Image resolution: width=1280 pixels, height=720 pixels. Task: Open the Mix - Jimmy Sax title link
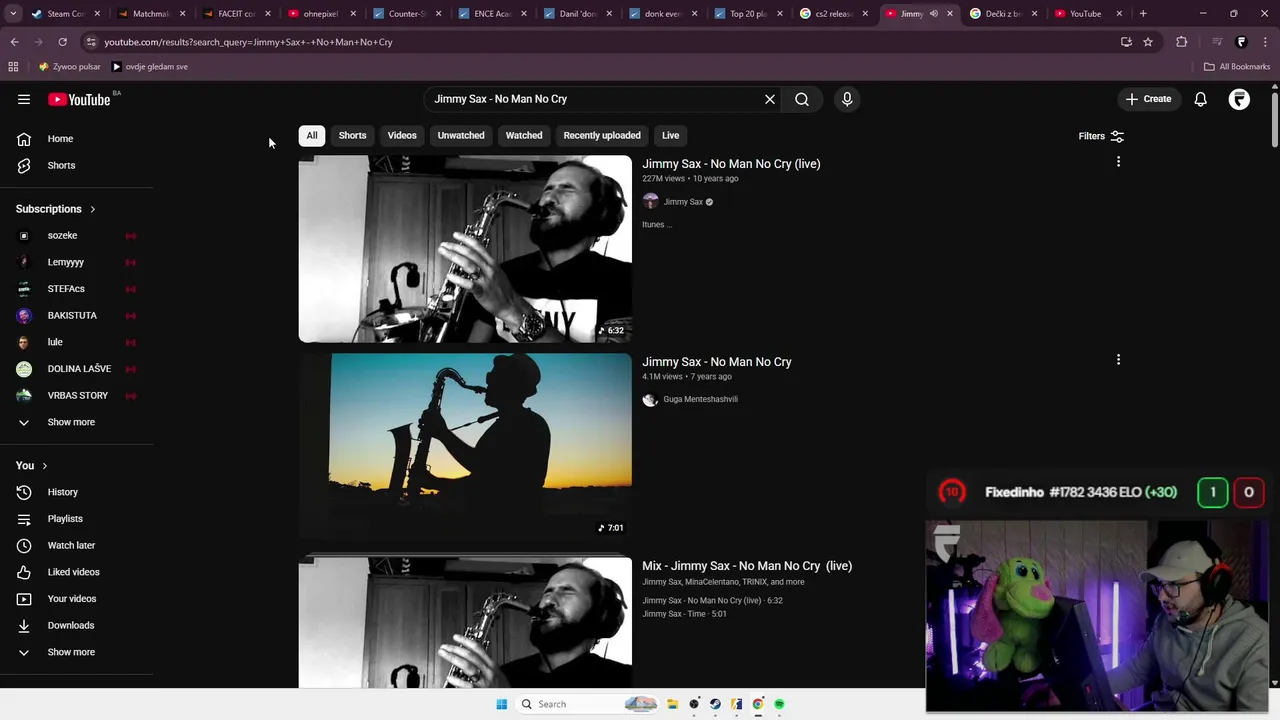(747, 566)
